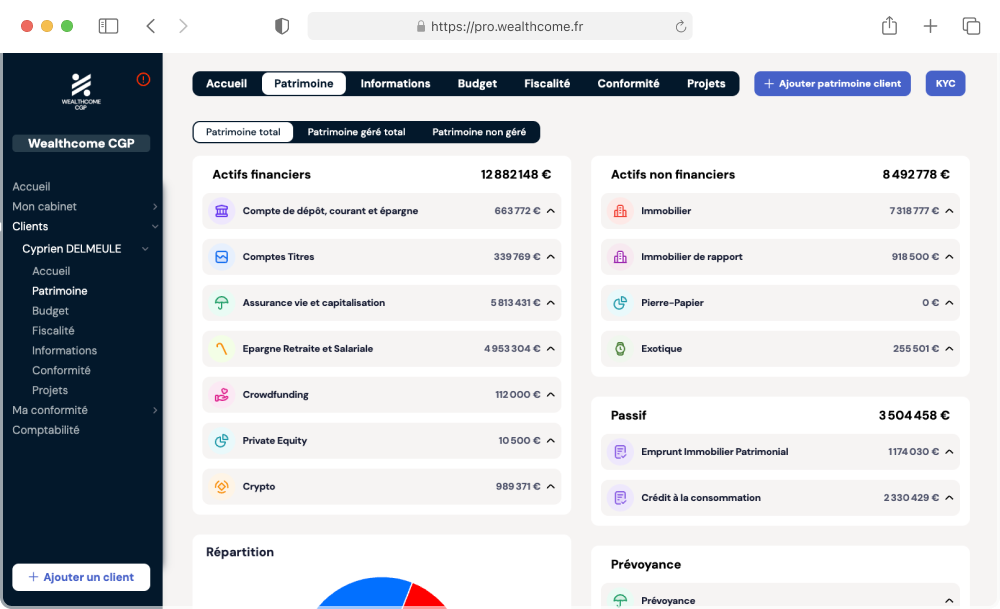The image size is (1000, 609).
Task: Collapse the Crowdfunding row chevron
Action: click(551, 395)
